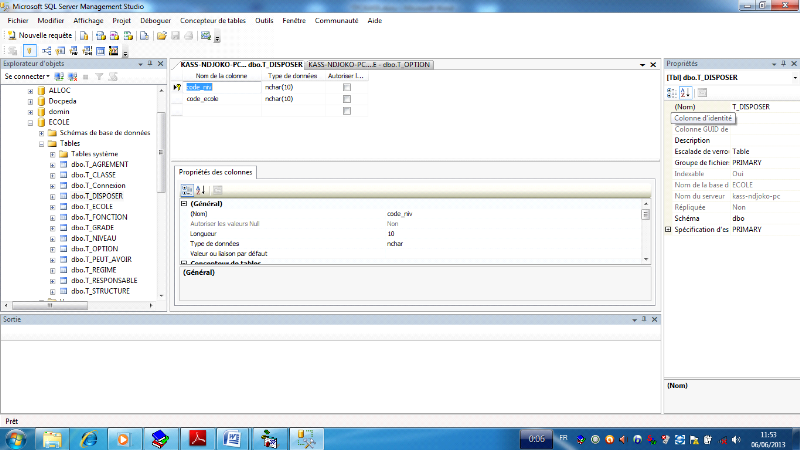Open Internet Explorer from the taskbar

[x=89, y=439]
